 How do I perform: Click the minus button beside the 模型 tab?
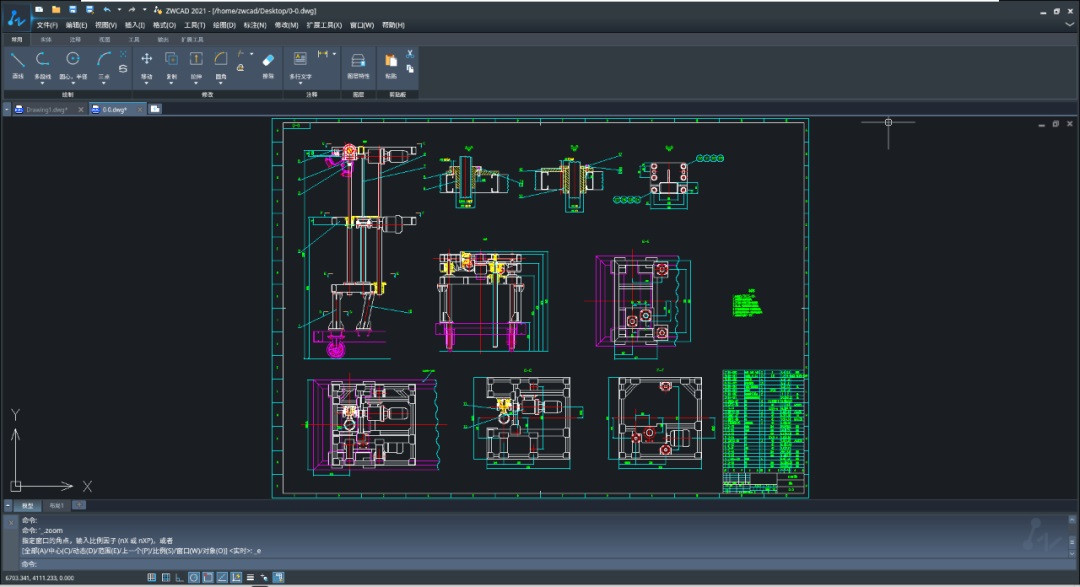point(8,506)
